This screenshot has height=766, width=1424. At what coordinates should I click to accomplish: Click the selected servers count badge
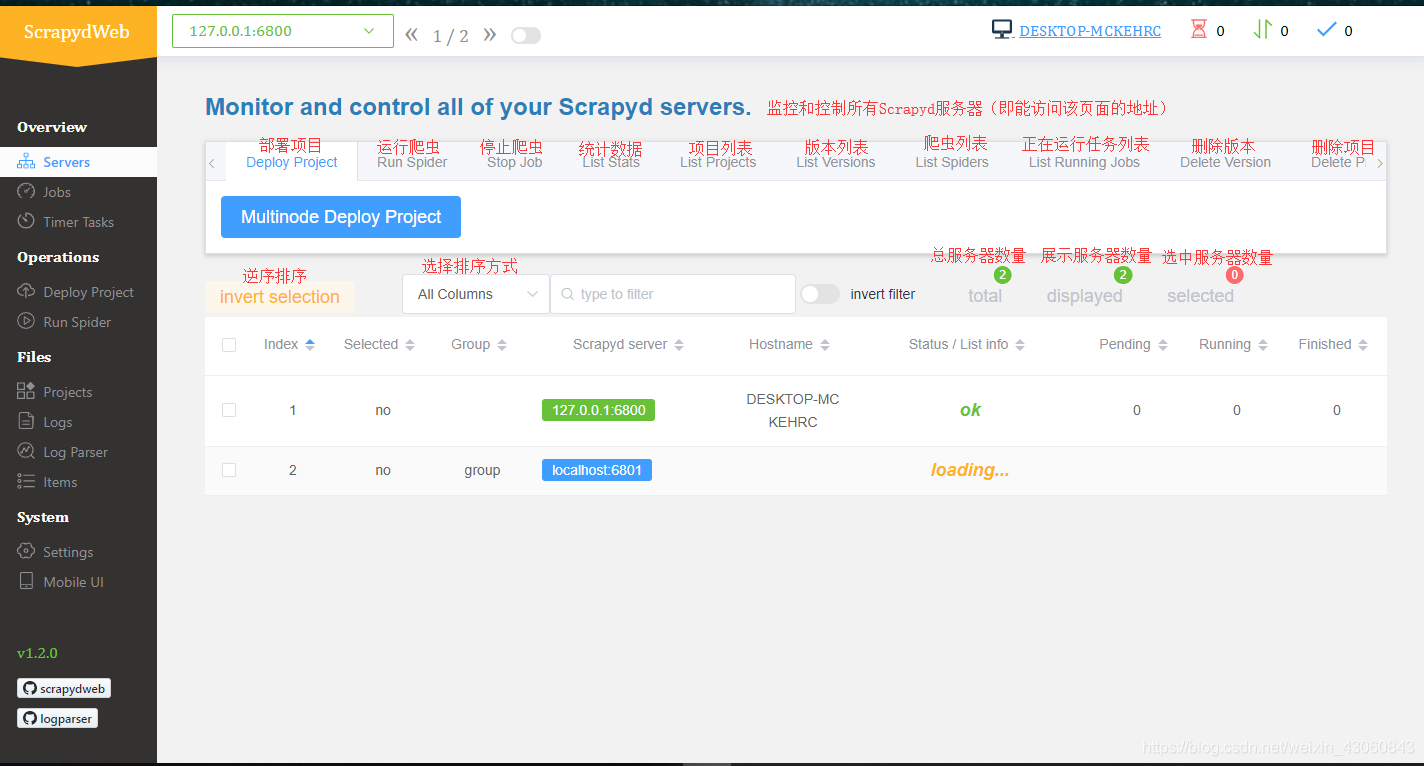pyautogui.click(x=1235, y=275)
